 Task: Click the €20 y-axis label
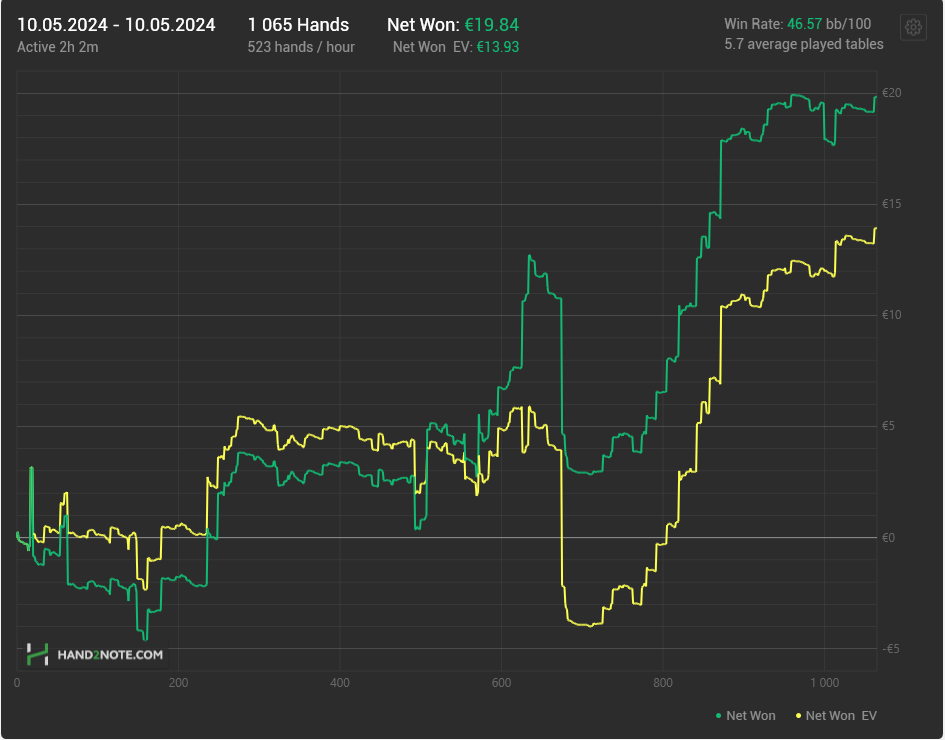click(x=892, y=93)
